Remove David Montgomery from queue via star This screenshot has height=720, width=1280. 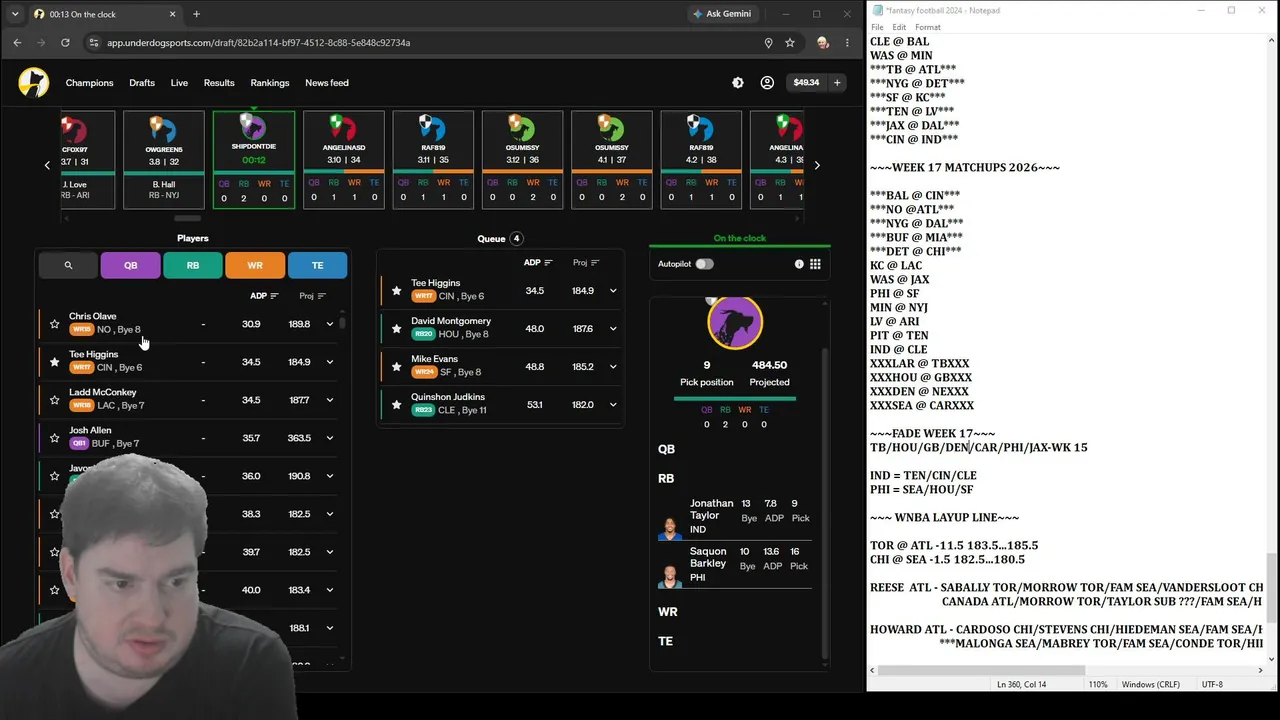coord(396,329)
